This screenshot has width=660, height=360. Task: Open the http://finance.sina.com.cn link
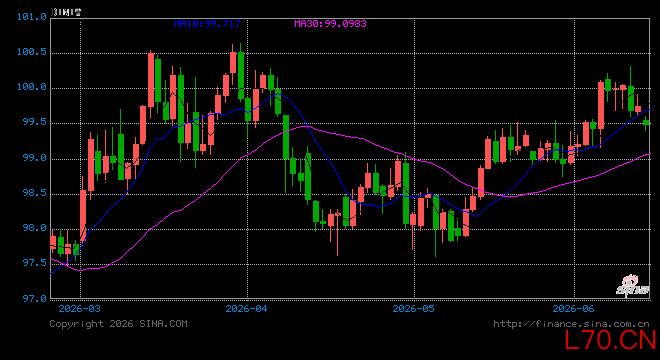pos(571,324)
